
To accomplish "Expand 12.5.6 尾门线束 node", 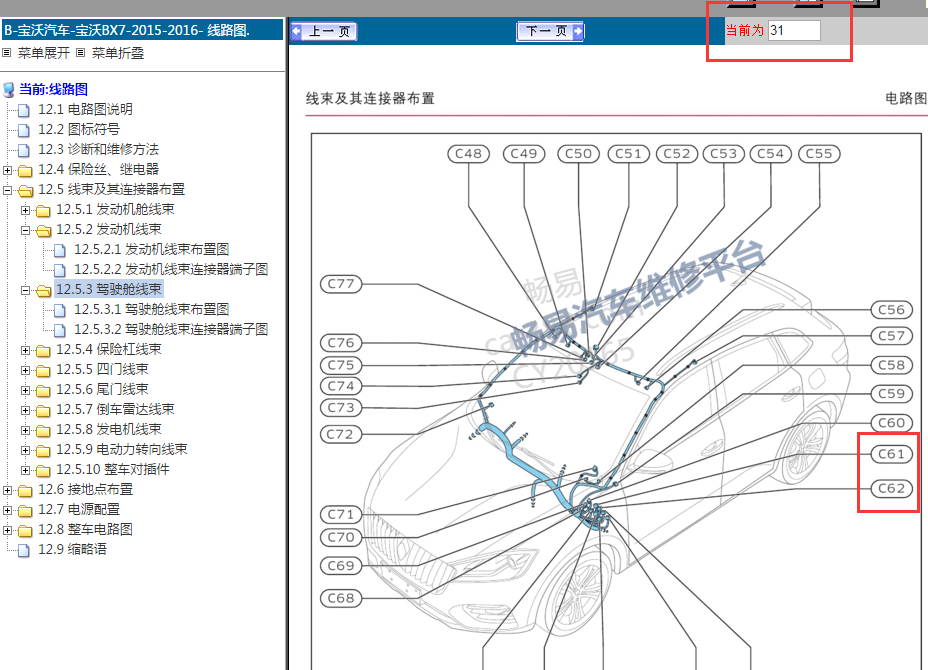I will click(x=25, y=391).
